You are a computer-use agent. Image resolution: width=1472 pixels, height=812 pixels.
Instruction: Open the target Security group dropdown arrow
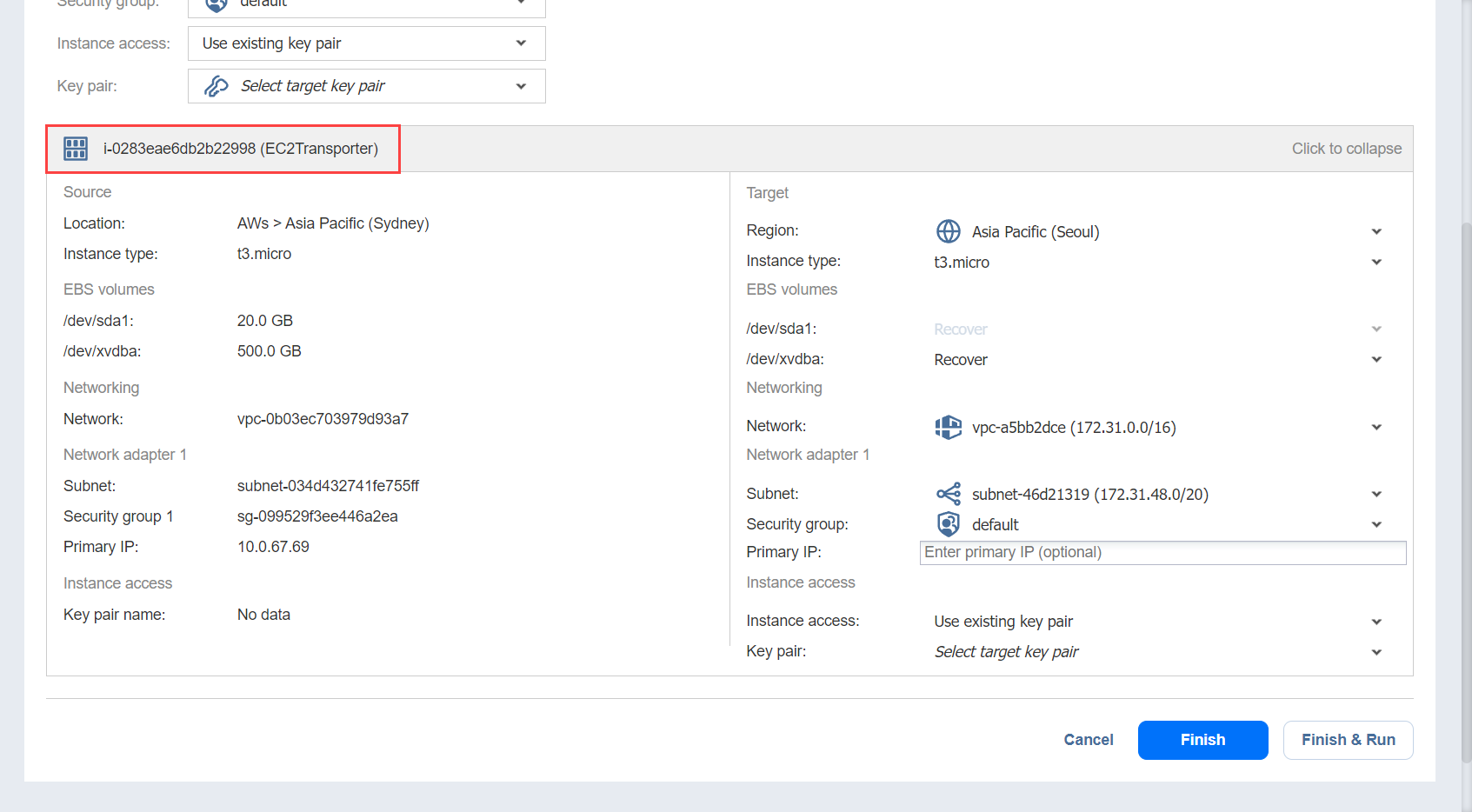(x=1375, y=524)
